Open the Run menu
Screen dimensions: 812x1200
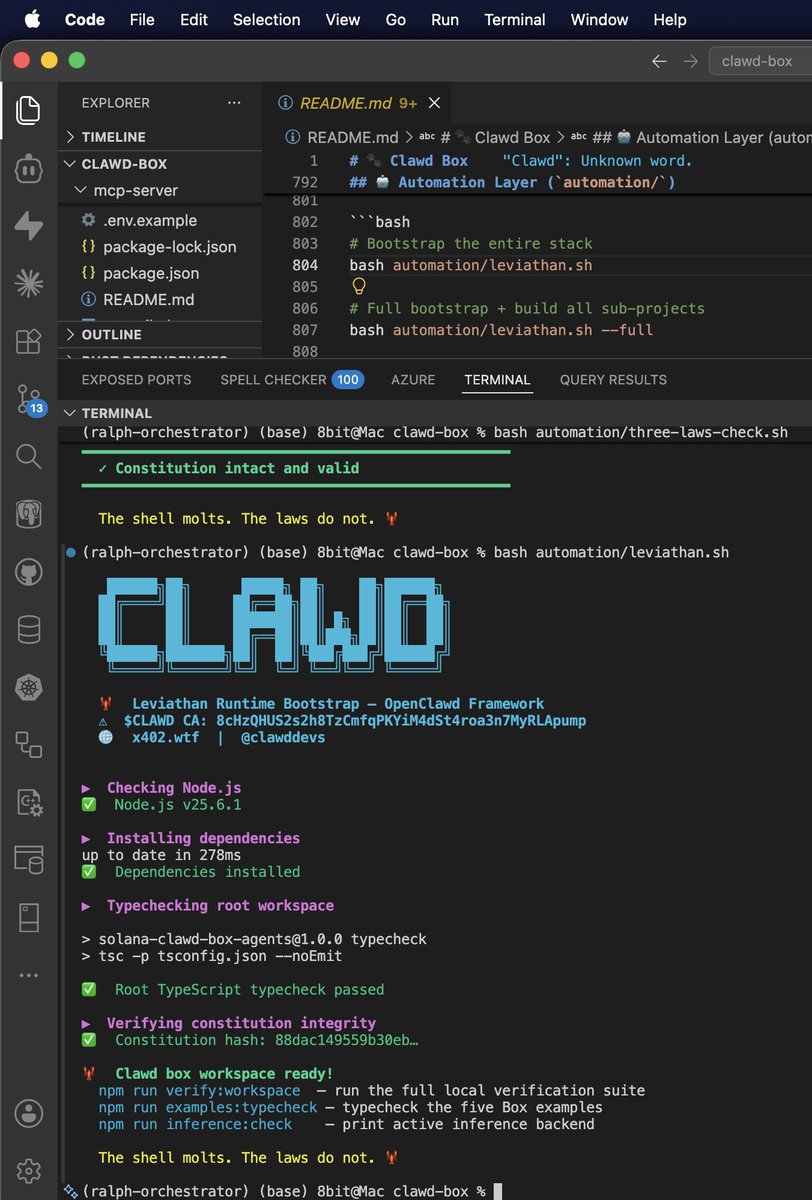point(445,19)
